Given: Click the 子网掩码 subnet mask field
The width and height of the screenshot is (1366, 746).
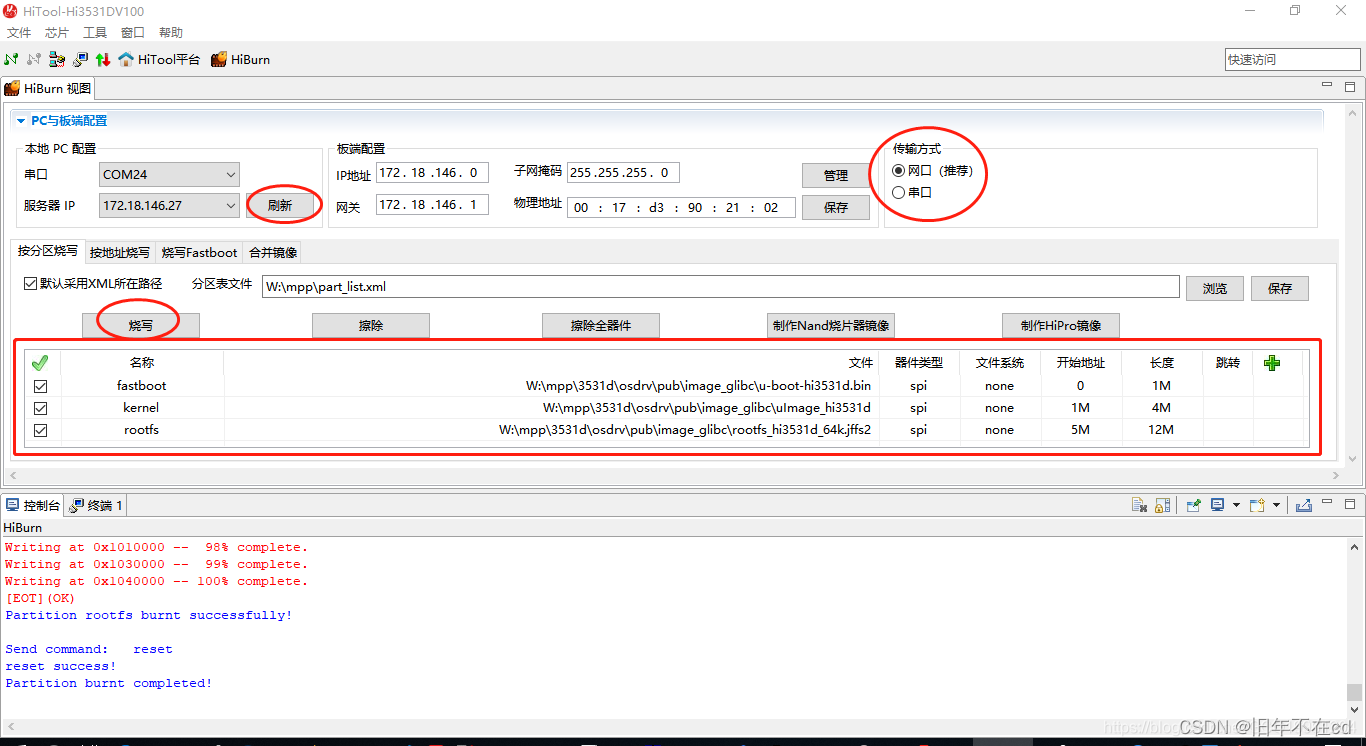Looking at the screenshot, I should click(623, 173).
